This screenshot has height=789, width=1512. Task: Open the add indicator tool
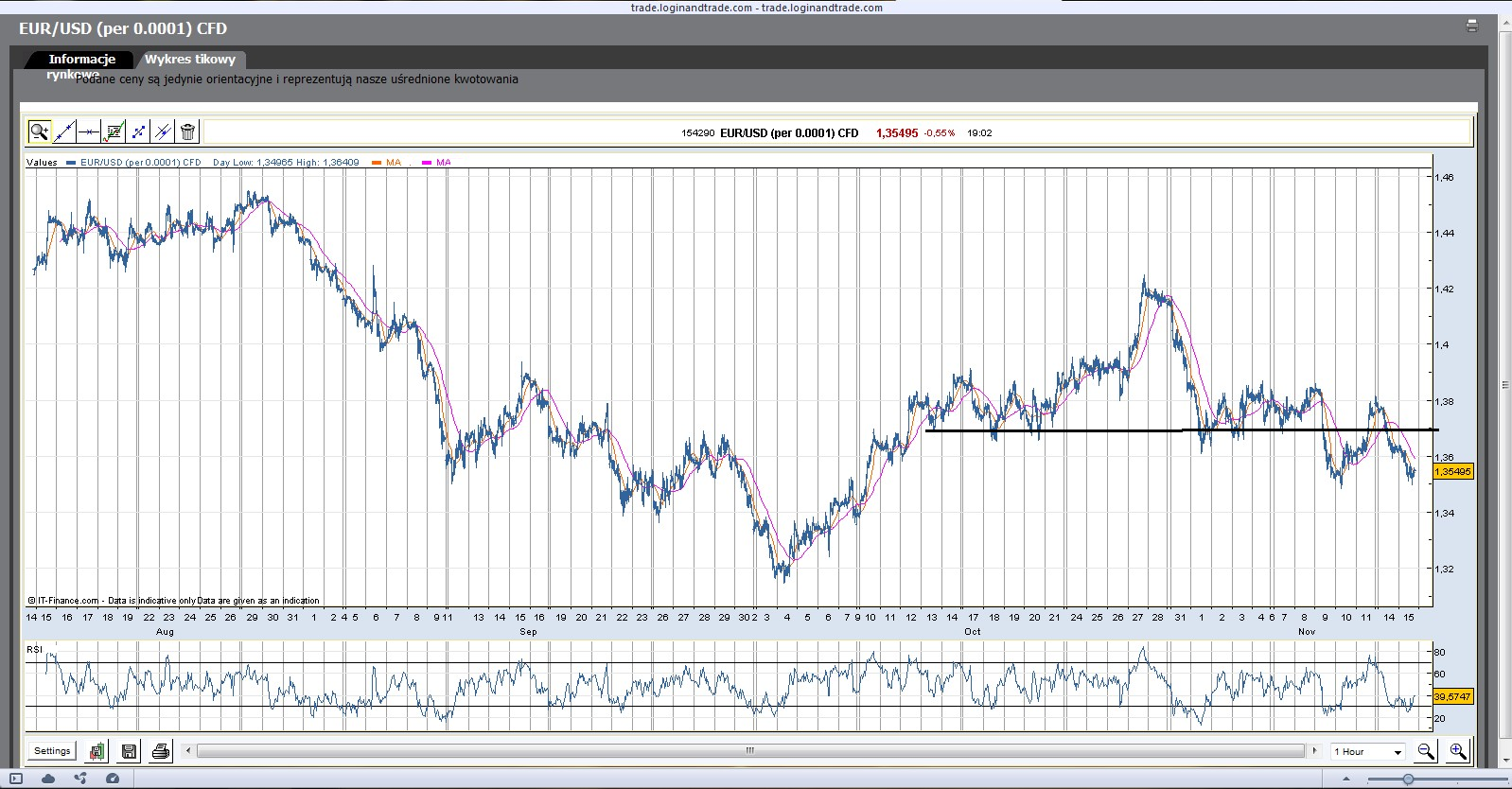[x=114, y=131]
